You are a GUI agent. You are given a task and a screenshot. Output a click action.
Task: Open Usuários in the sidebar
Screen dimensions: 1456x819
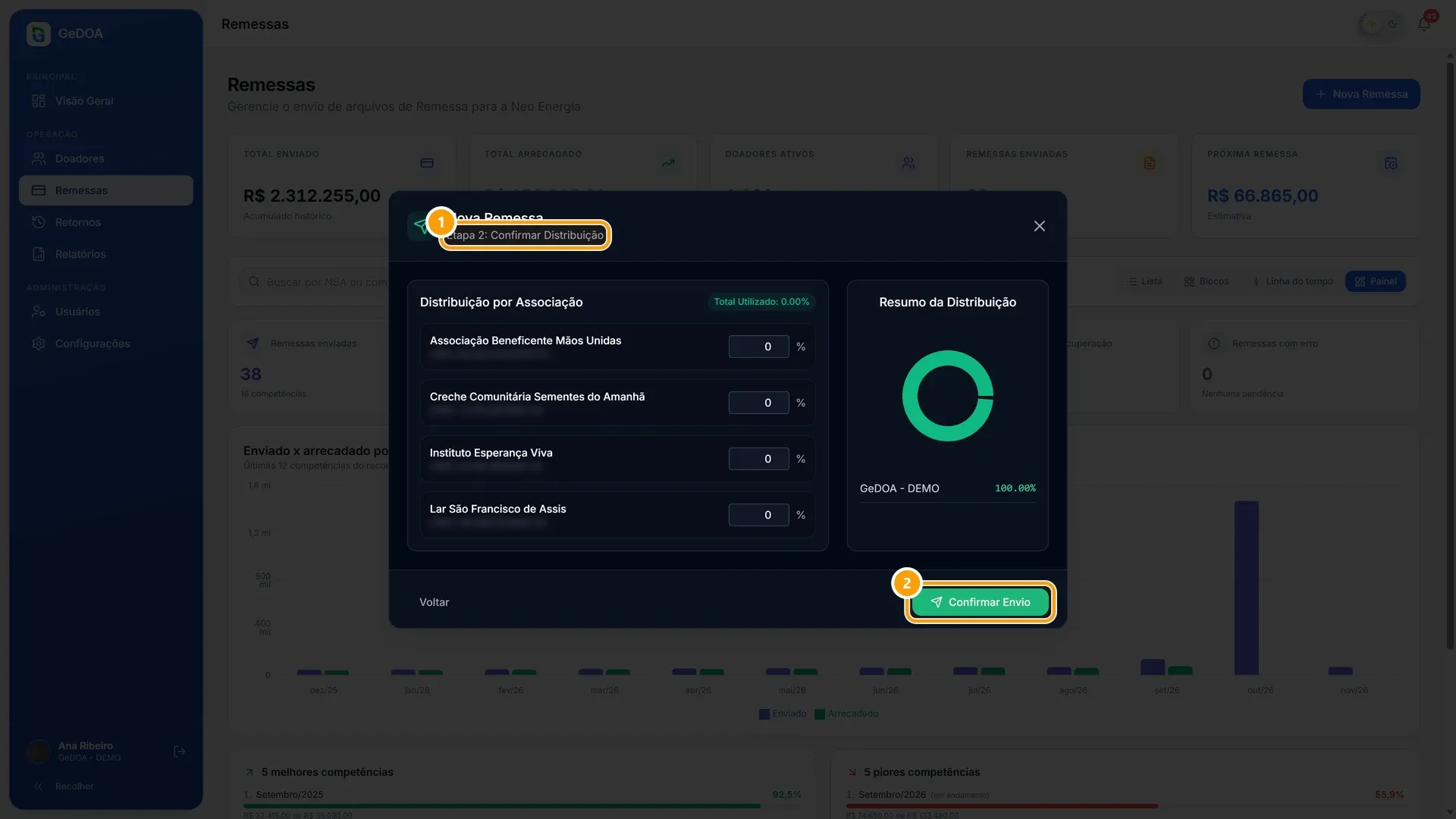(x=105, y=312)
